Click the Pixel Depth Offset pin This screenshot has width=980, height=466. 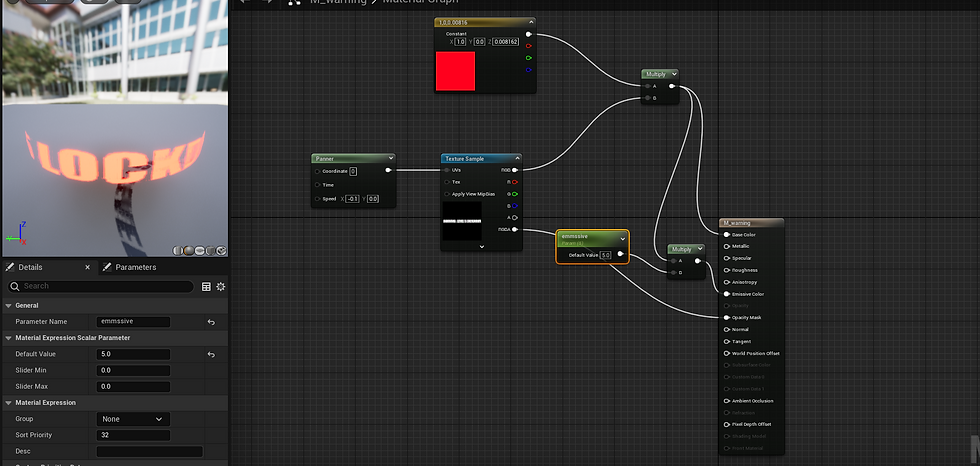726,424
